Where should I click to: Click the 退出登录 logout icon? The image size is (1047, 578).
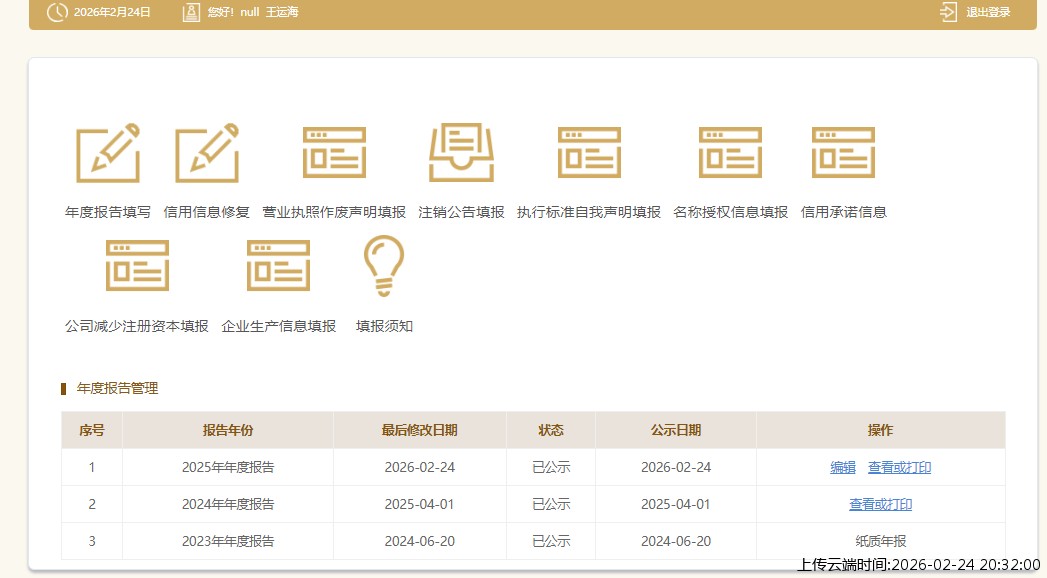948,12
